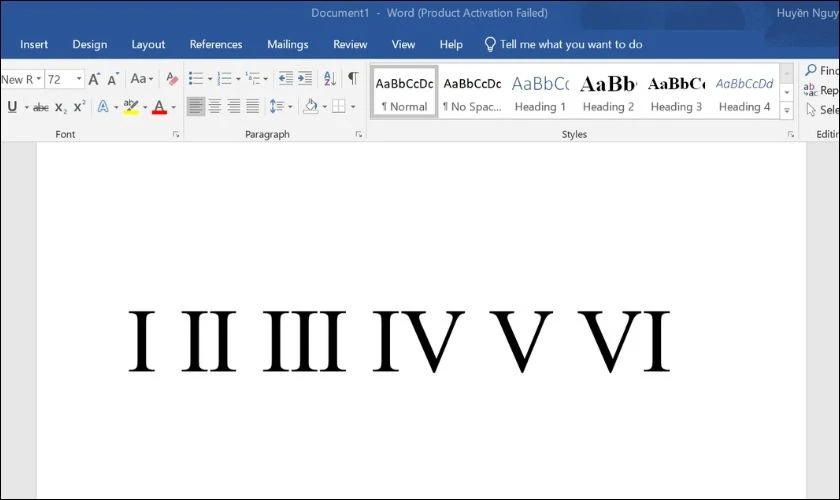
Task: Click the Grow Font Size icon
Action: [95, 79]
